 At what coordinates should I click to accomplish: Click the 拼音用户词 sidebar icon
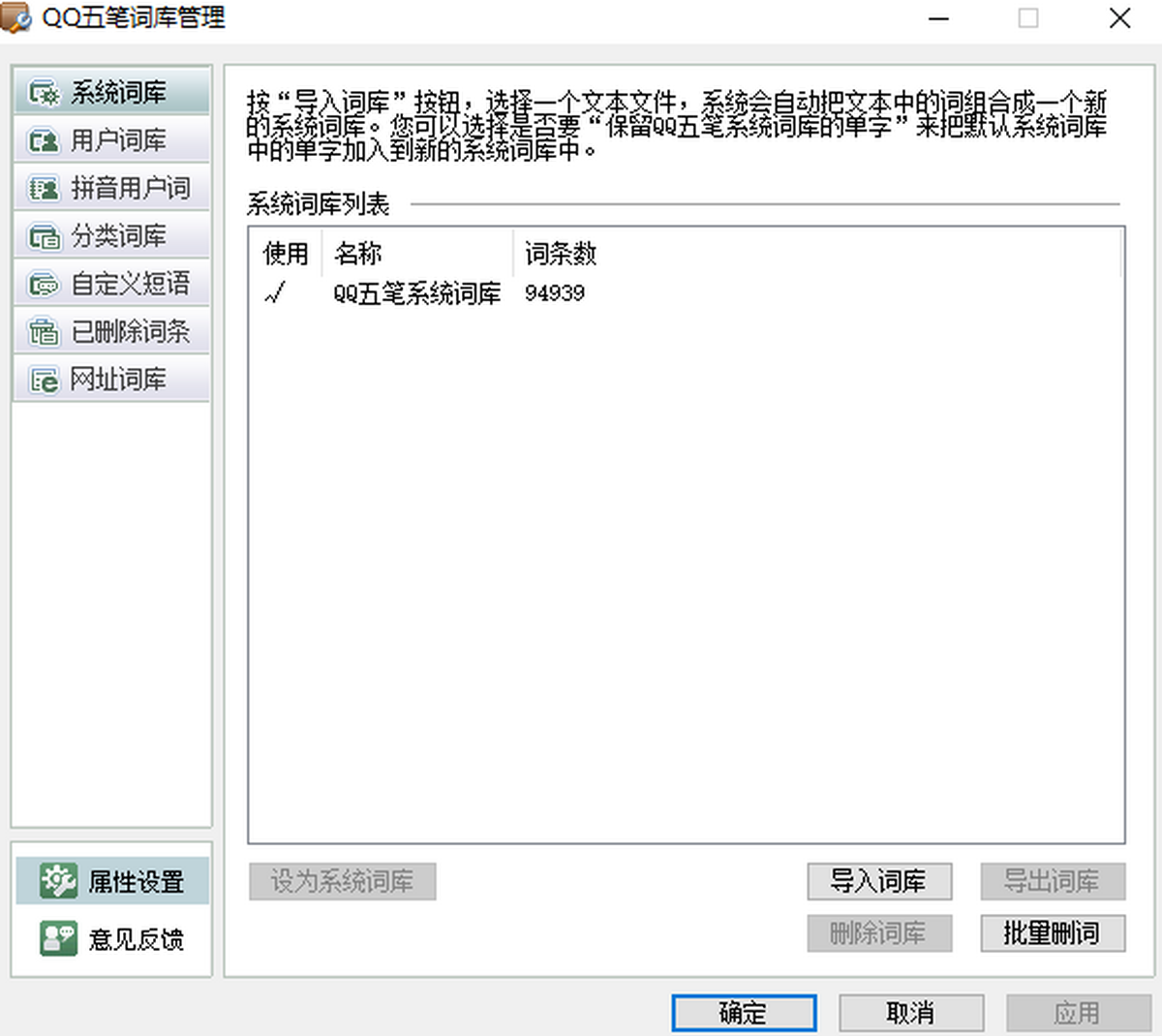coord(44,189)
